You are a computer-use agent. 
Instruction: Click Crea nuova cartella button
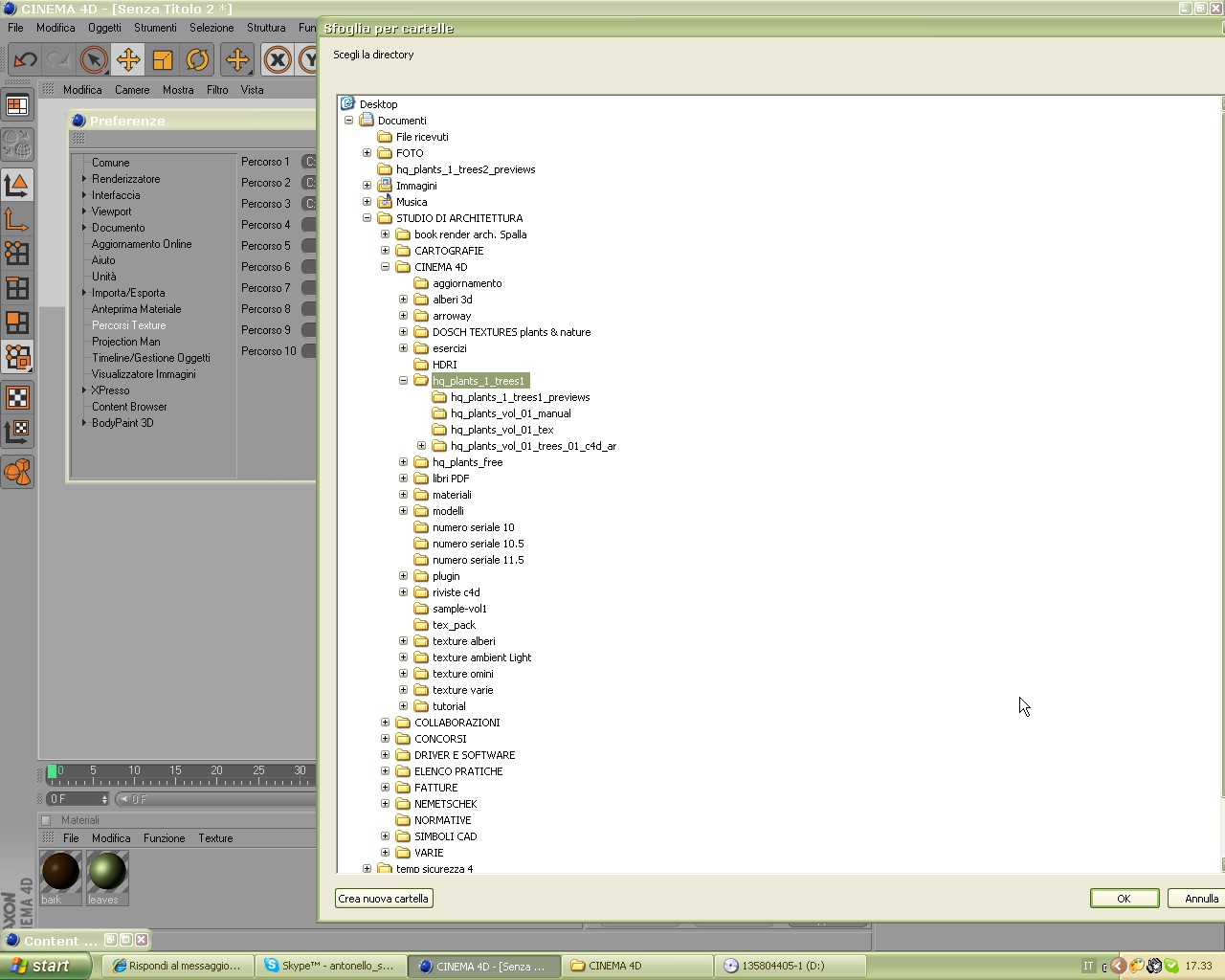pos(383,899)
